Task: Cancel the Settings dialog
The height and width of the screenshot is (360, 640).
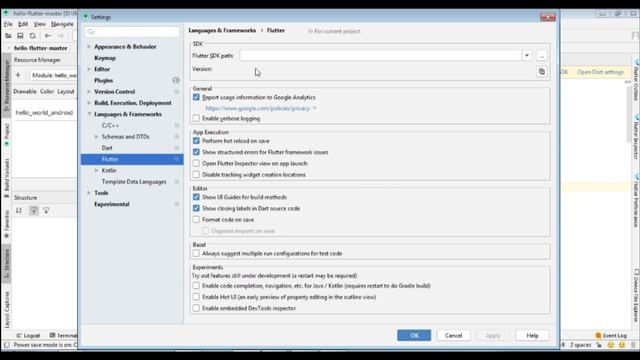Action: [453, 335]
